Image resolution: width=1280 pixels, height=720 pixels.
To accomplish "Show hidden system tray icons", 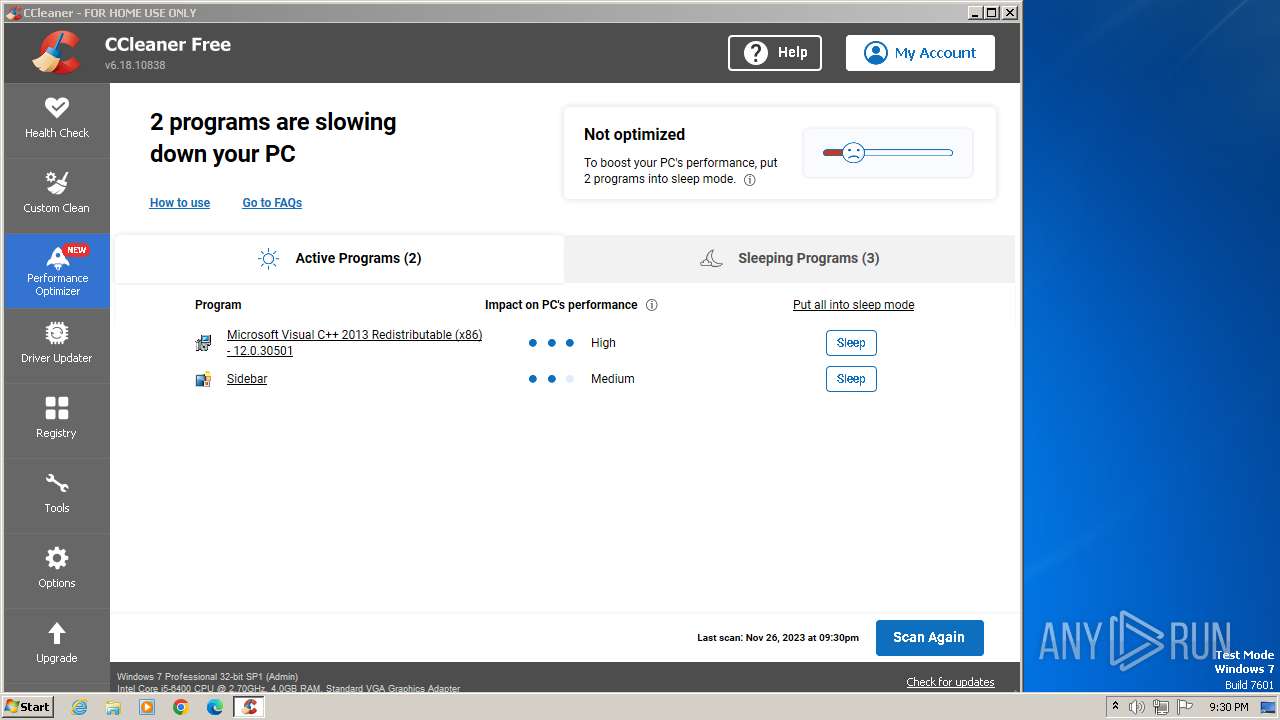I will [x=1115, y=707].
